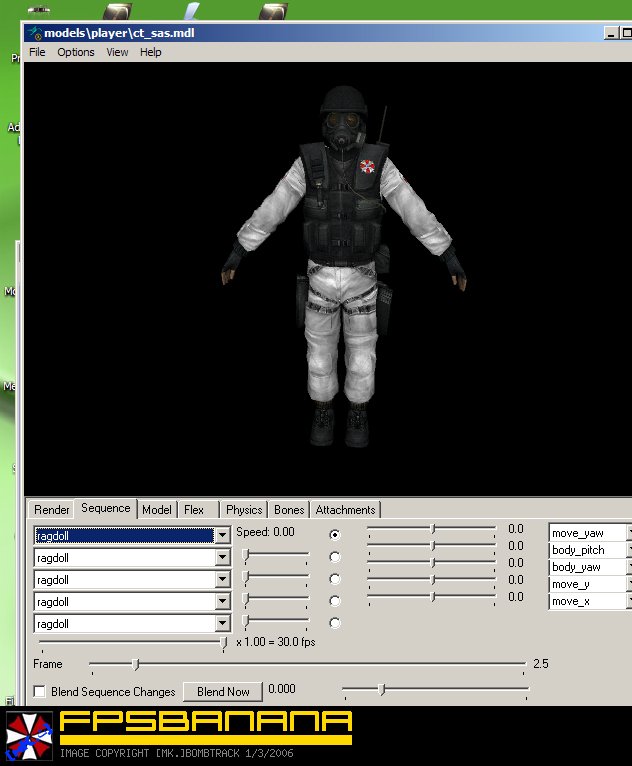This screenshot has height=766, width=632.
Task: Click the Frame slider thumb
Action: coord(136,664)
